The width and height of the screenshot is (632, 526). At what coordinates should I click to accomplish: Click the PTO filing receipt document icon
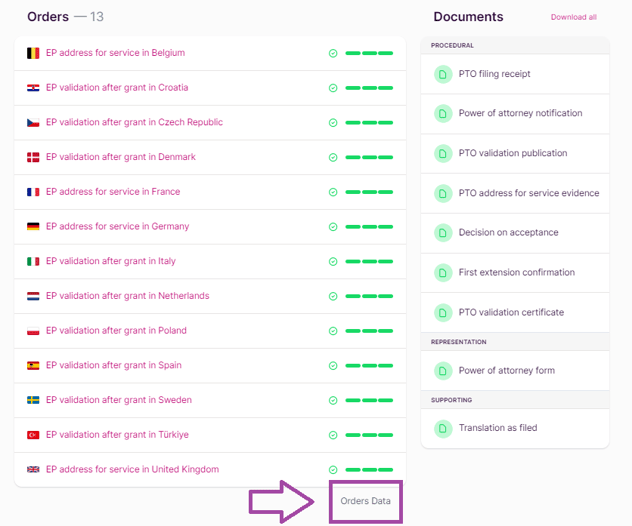coord(443,74)
